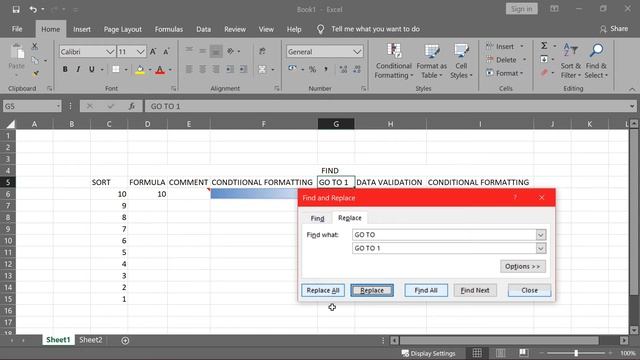Switch to the Formulas tab
Screen dimensions: 640x360
click(x=169, y=29)
